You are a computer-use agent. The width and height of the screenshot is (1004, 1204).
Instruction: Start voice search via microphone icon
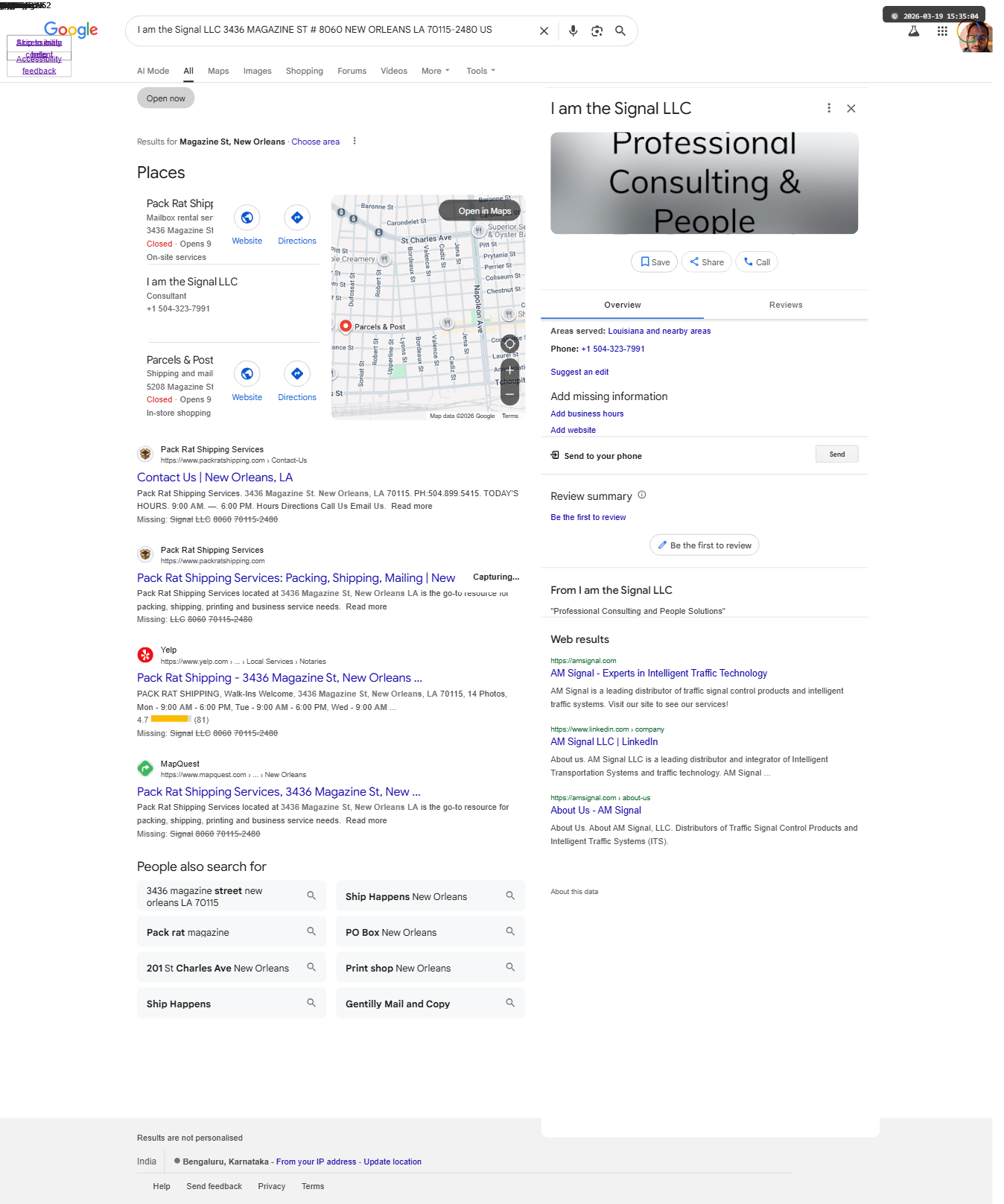coord(573,31)
